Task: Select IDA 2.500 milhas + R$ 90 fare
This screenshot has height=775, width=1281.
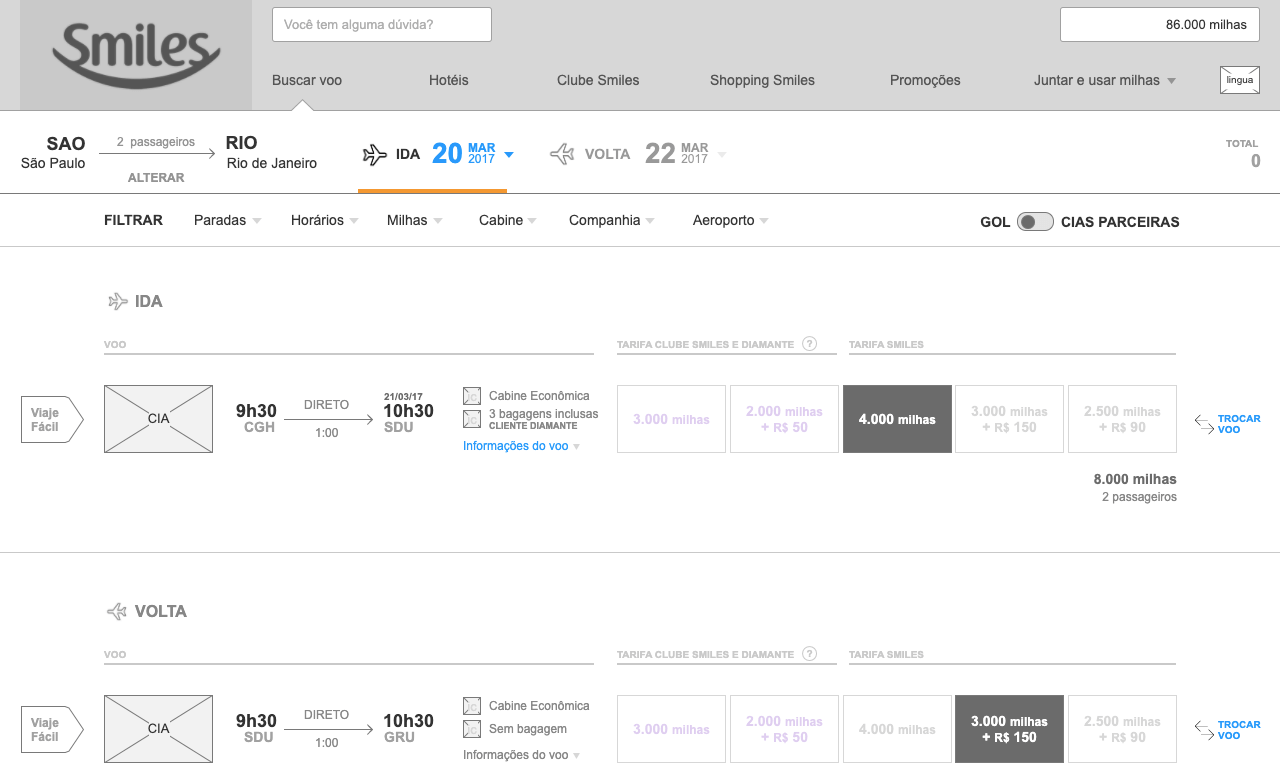Action: click(x=1122, y=419)
